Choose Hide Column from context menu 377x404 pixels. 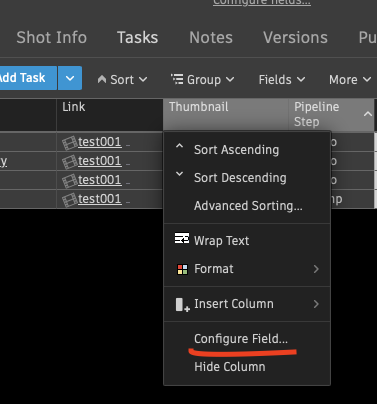(230, 367)
